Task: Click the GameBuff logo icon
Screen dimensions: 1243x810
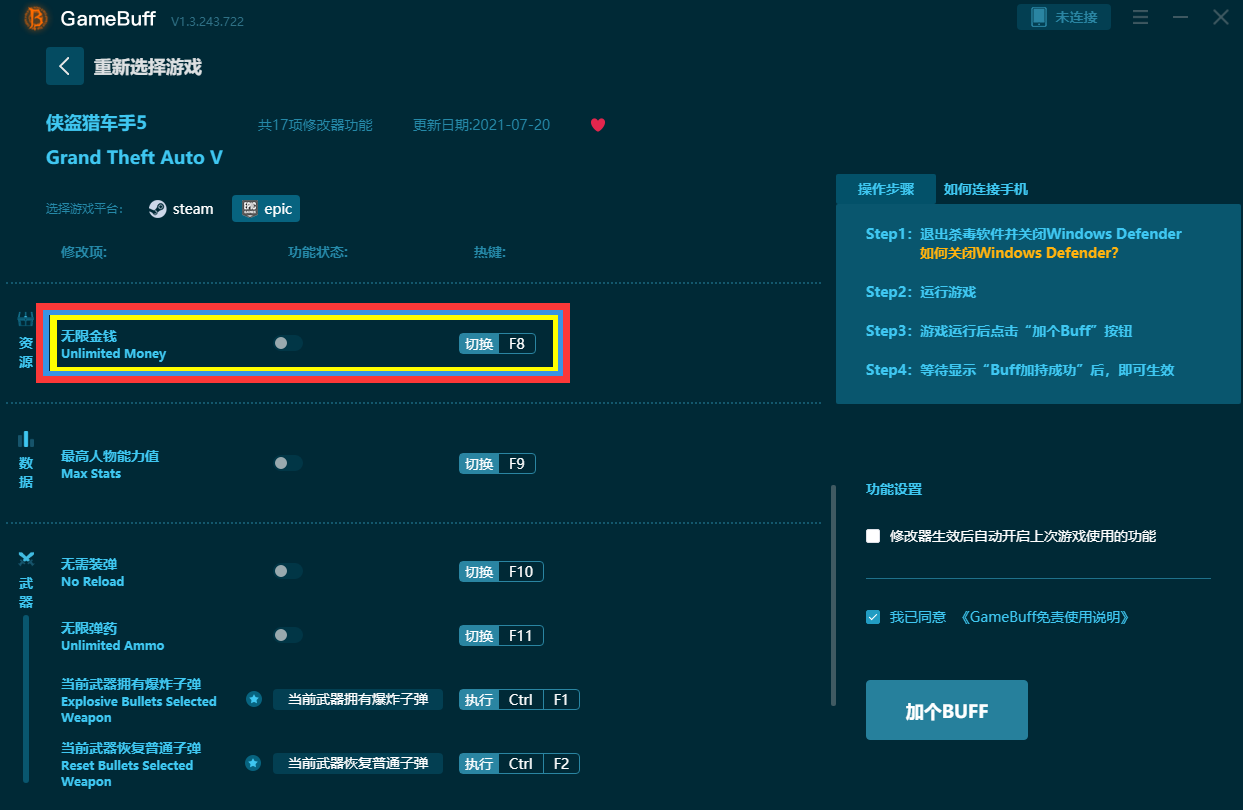Action: 36,18
